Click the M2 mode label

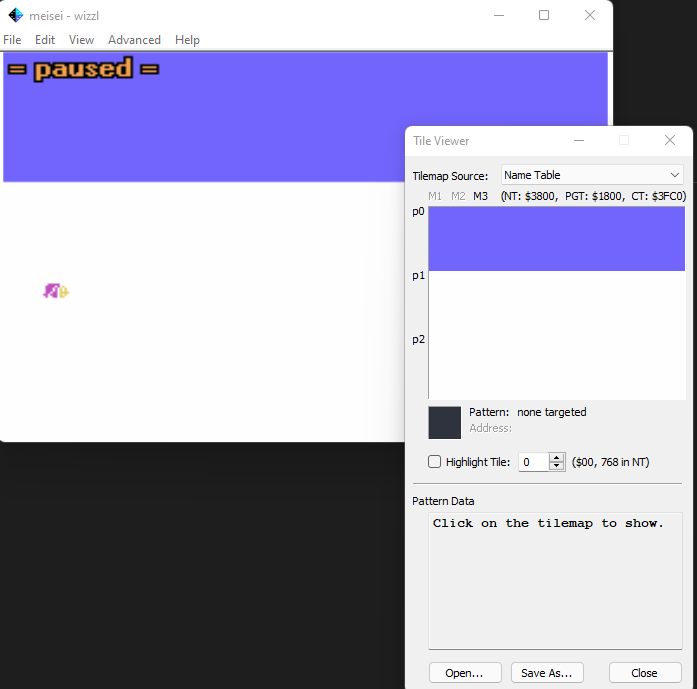(x=458, y=196)
